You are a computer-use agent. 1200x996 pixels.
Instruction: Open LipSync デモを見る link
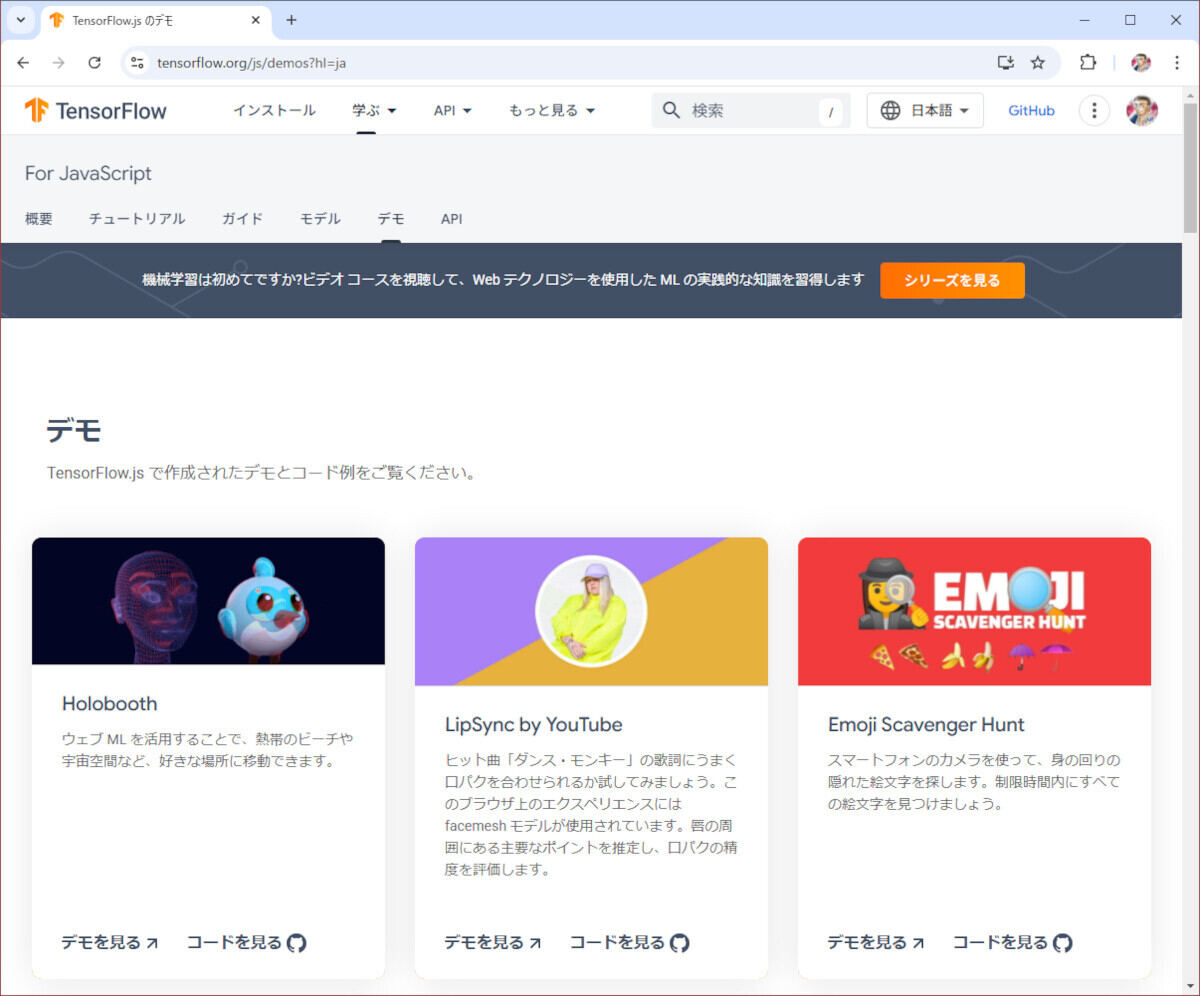[x=493, y=942]
